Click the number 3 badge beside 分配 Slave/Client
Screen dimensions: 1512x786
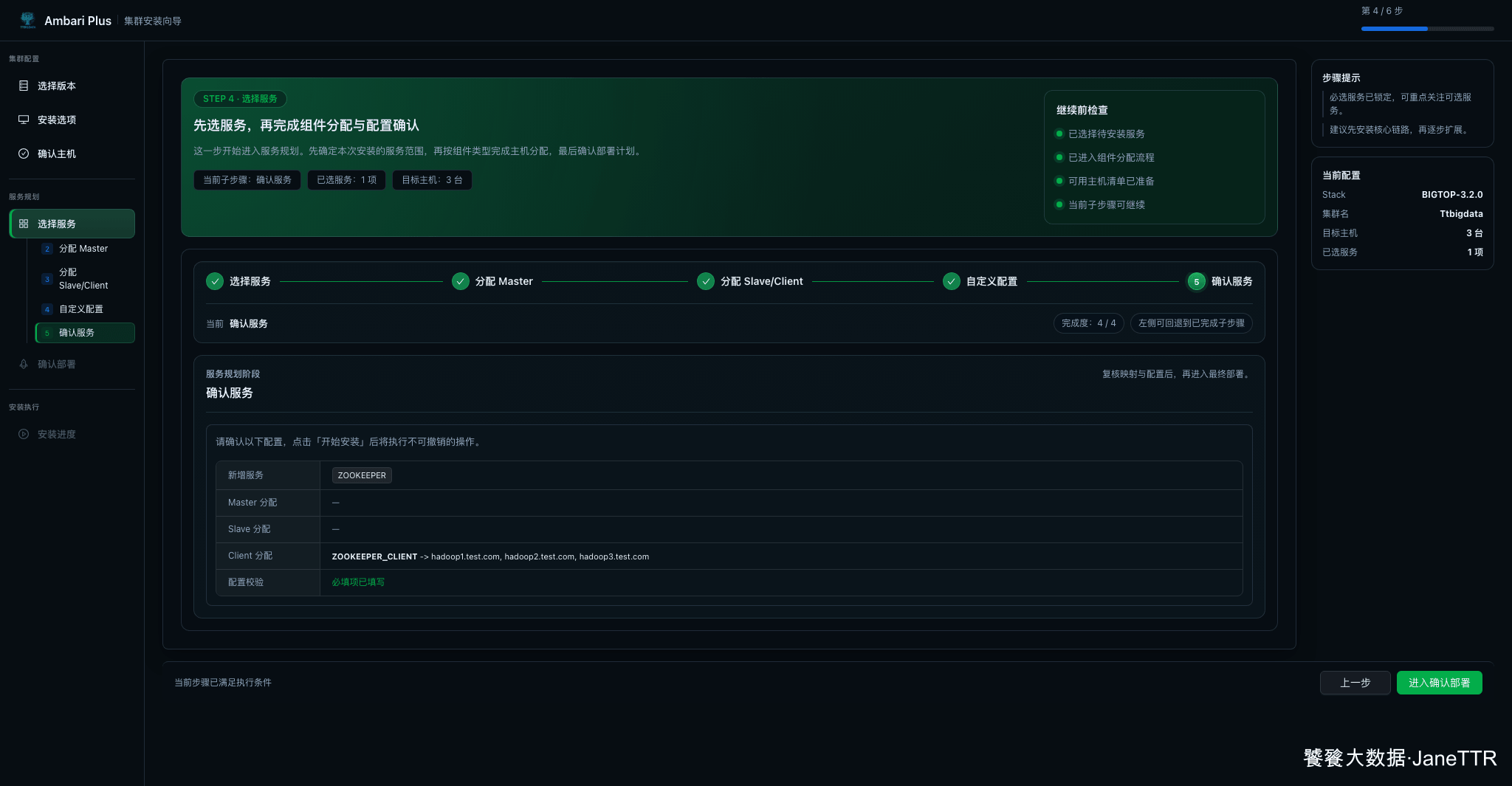point(47,279)
